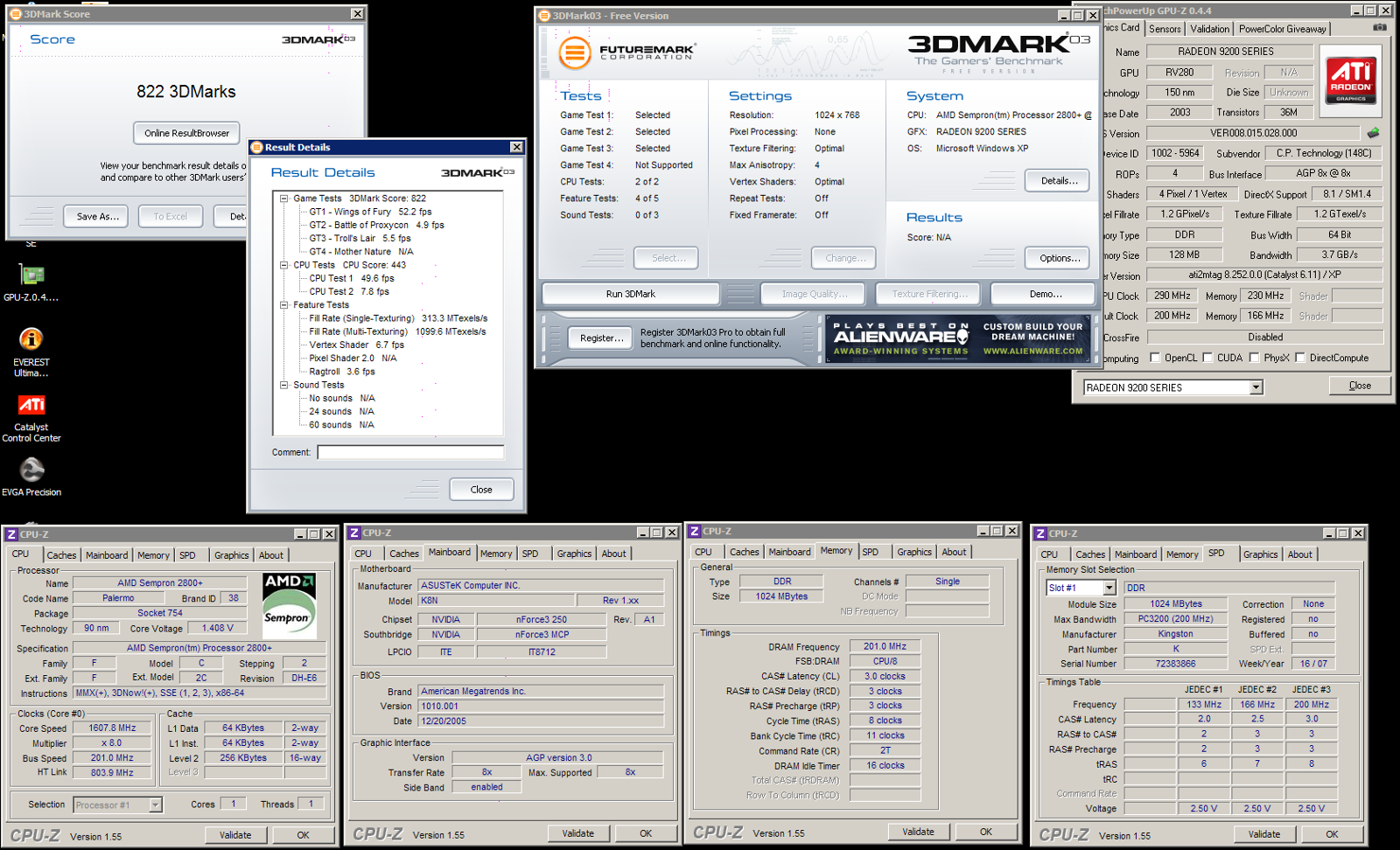1400x850 pixels.
Task: Select GT1 - Wings of Fury result row
Action: pyautogui.click(x=370, y=212)
